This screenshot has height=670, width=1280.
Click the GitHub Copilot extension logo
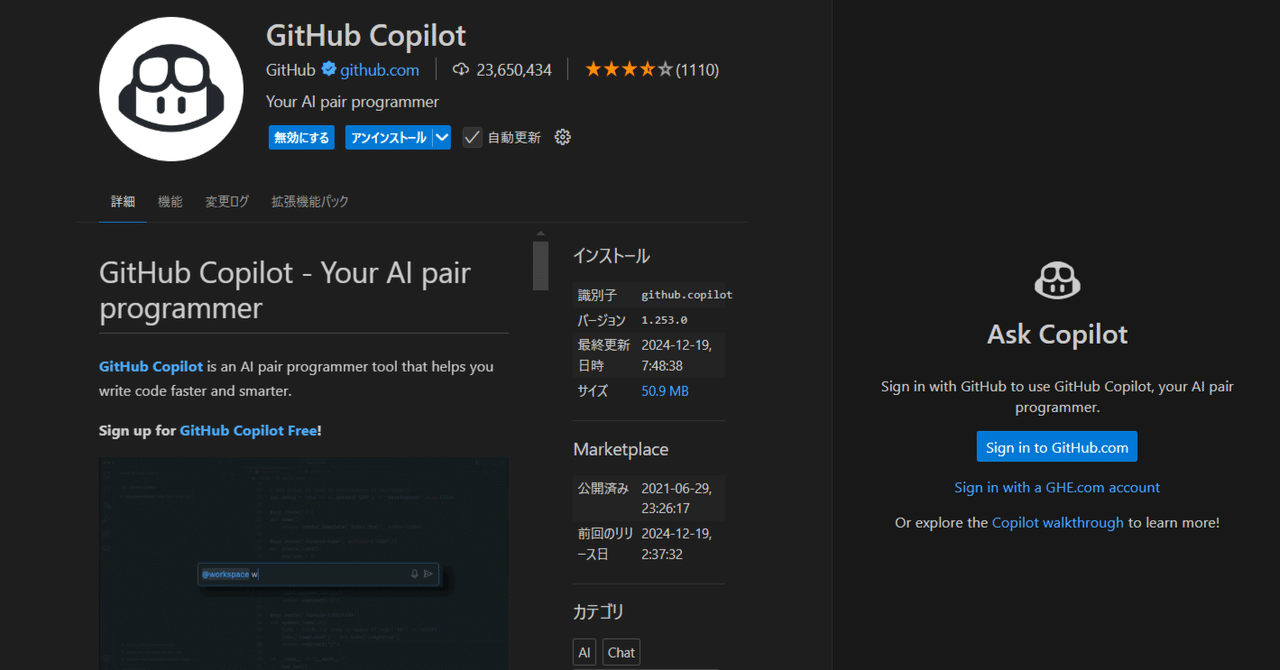point(170,89)
